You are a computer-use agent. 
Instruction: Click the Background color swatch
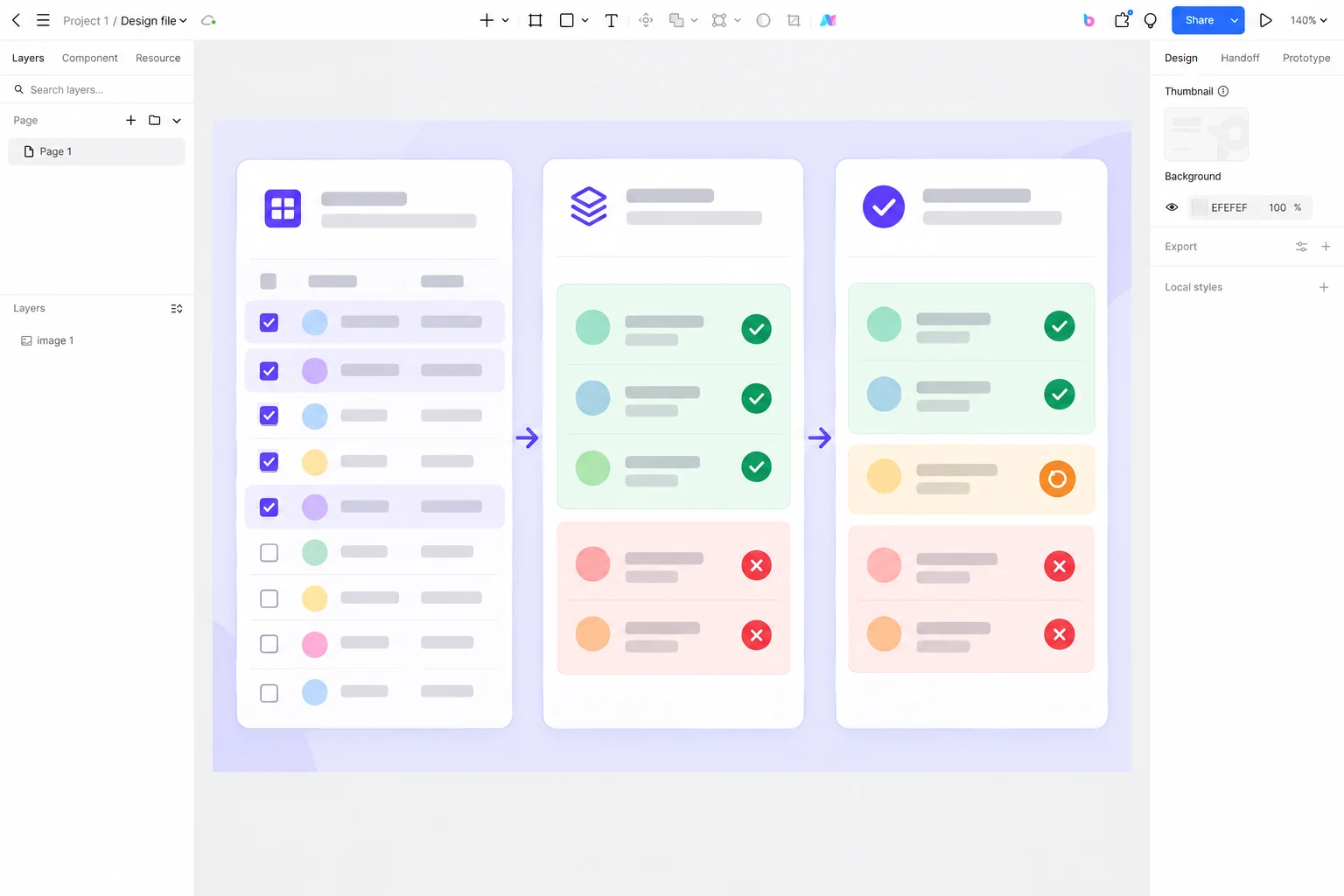(1200, 207)
